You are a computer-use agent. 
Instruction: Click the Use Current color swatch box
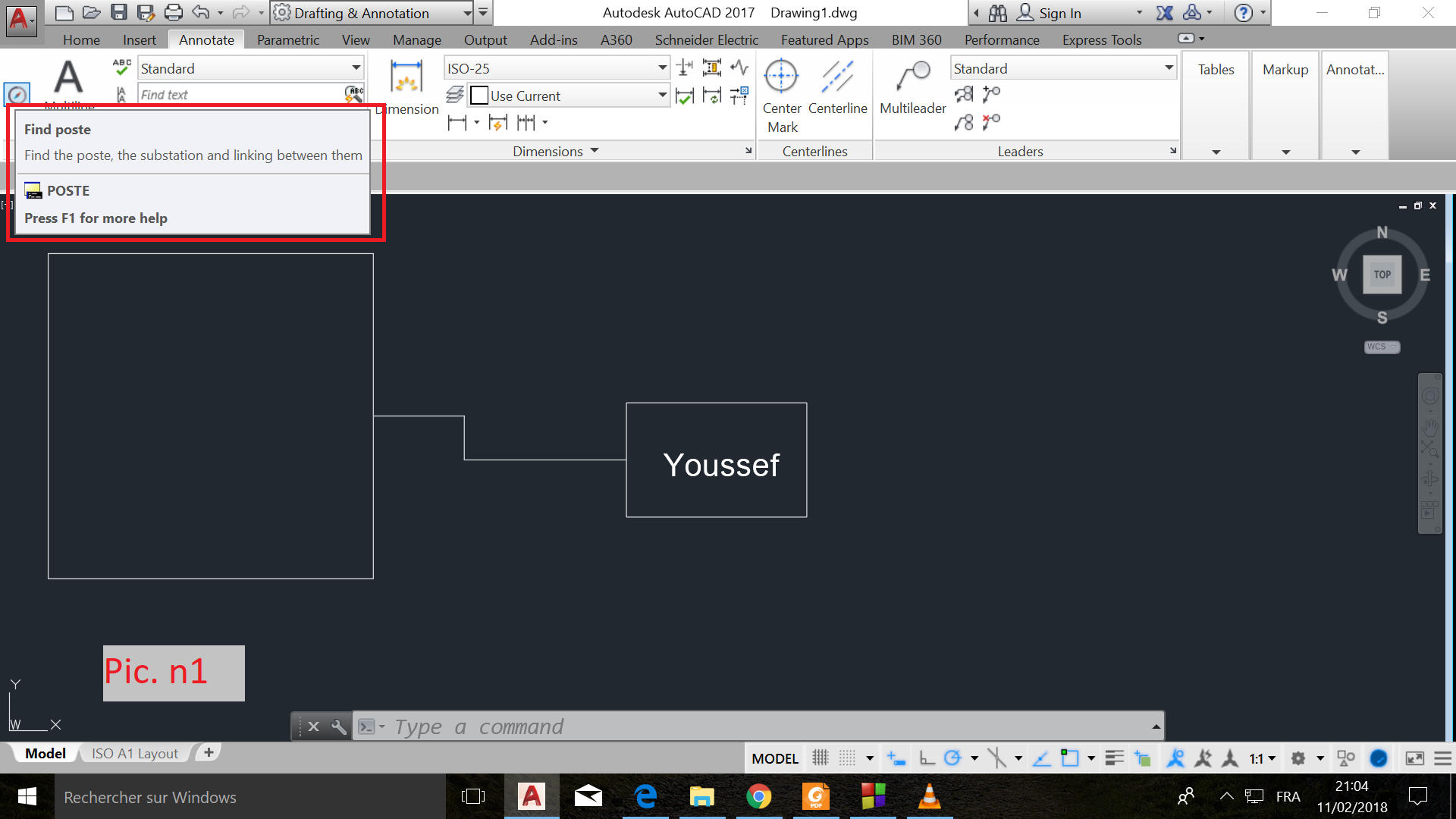pyautogui.click(x=479, y=96)
